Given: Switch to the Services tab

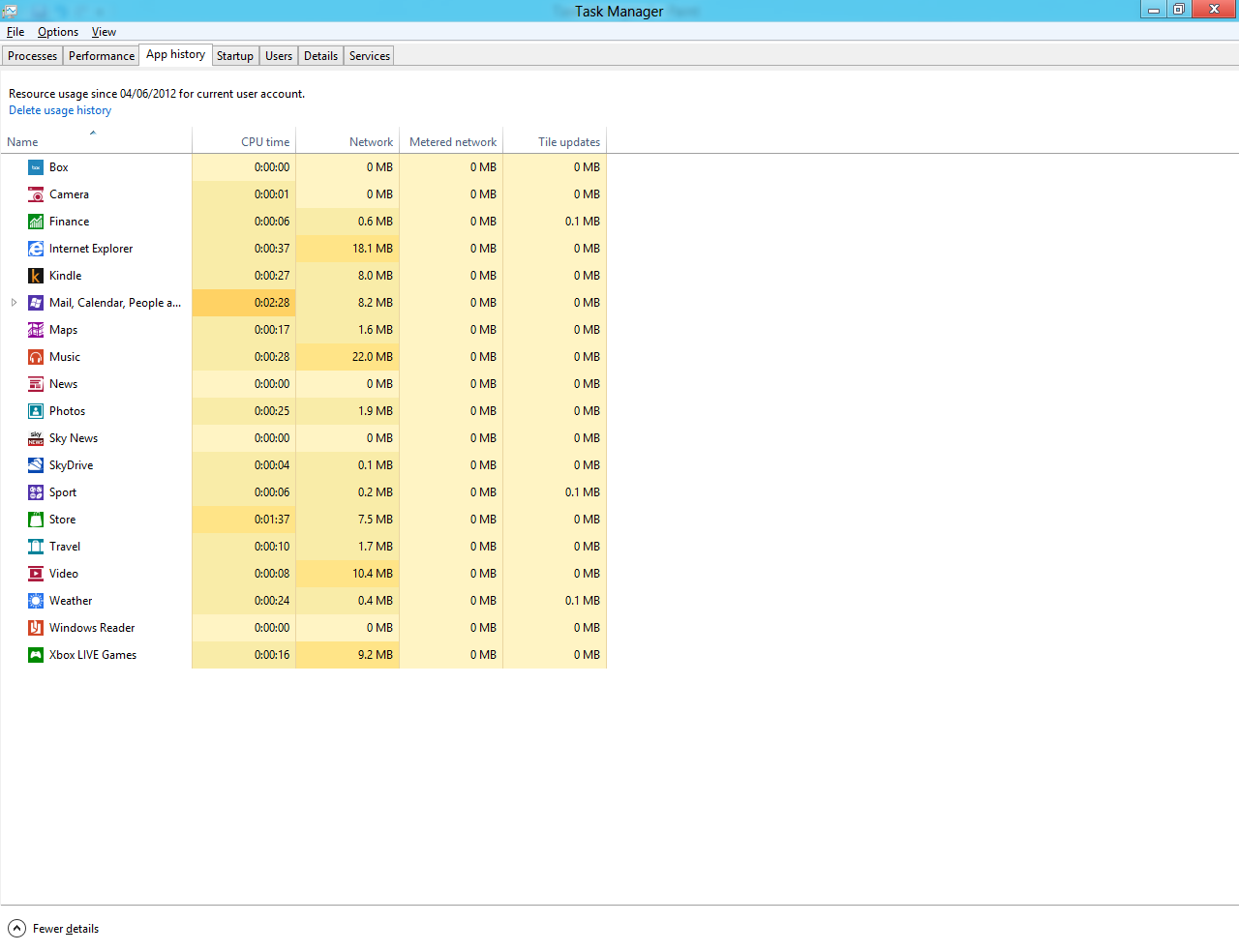Looking at the screenshot, I should point(370,56).
